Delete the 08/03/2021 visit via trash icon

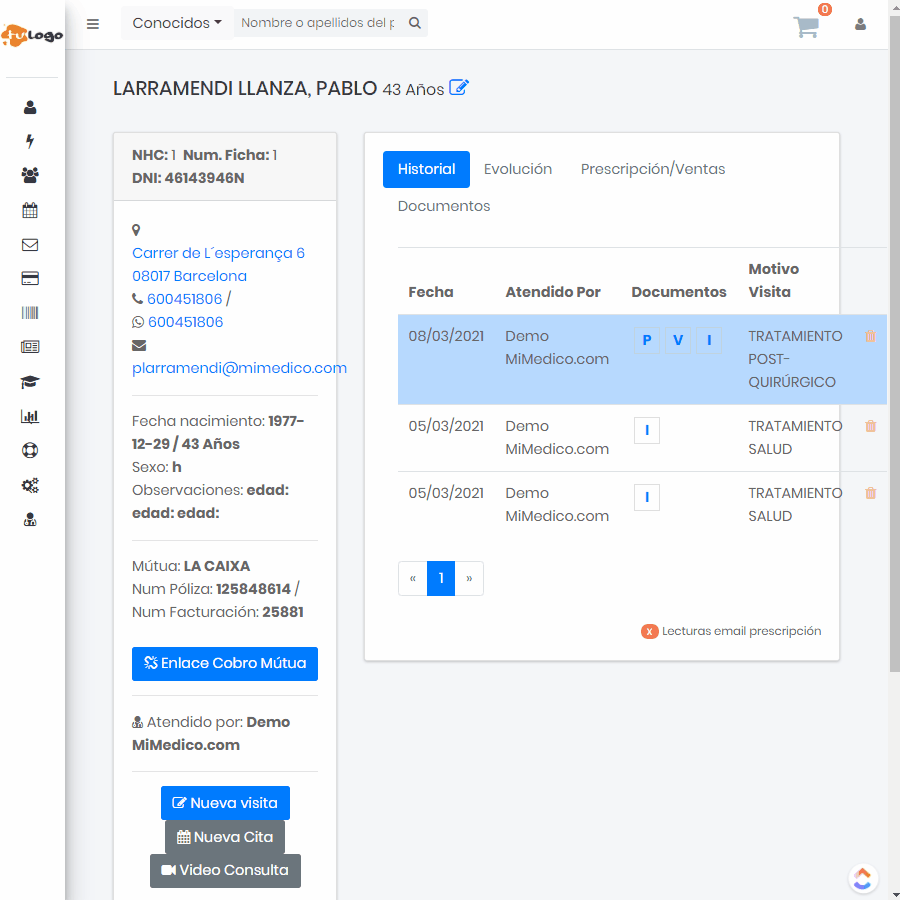[870, 337]
